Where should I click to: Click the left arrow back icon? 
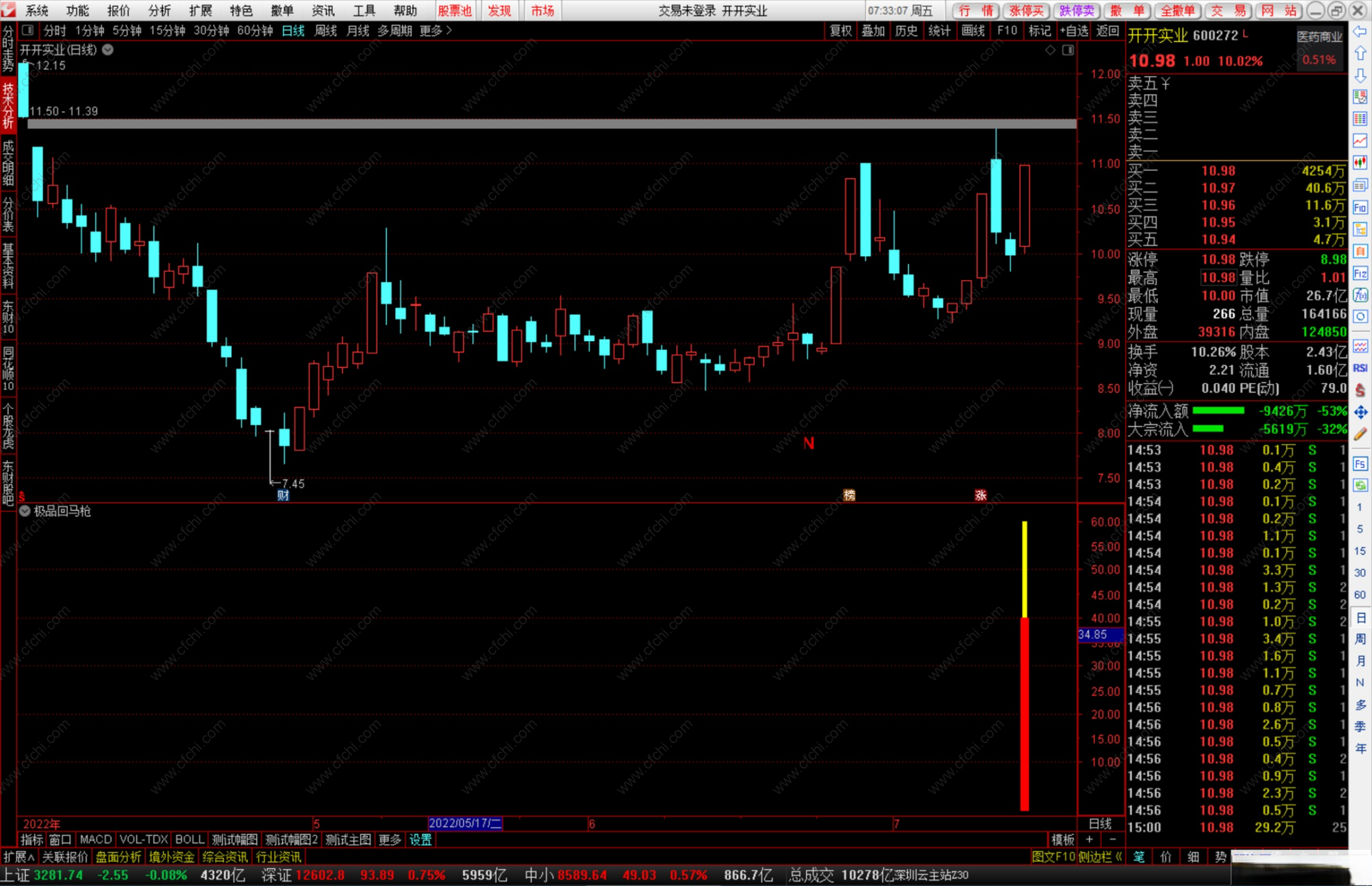pyautogui.click(x=1360, y=32)
